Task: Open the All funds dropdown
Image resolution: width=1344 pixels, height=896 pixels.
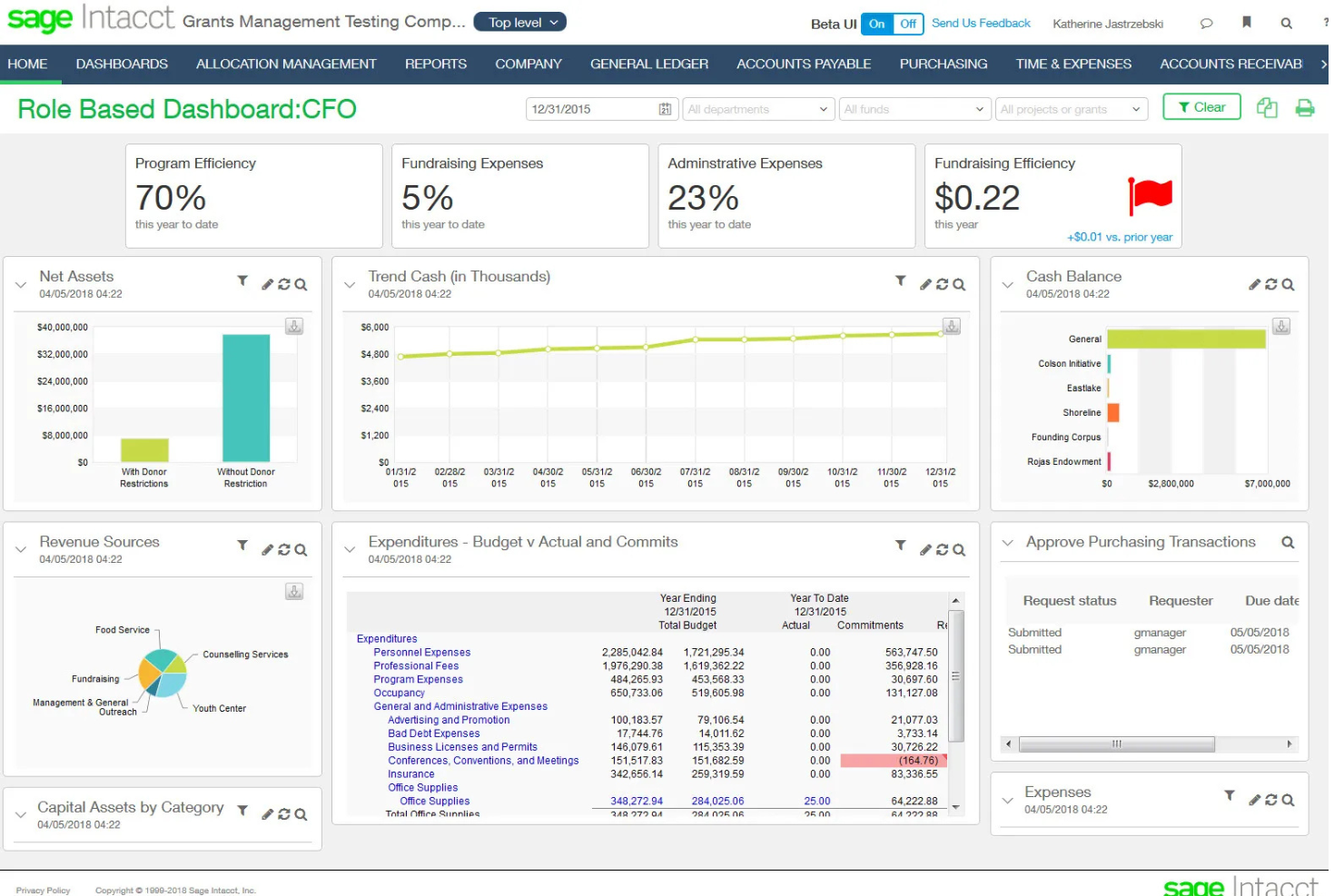Action: click(914, 108)
